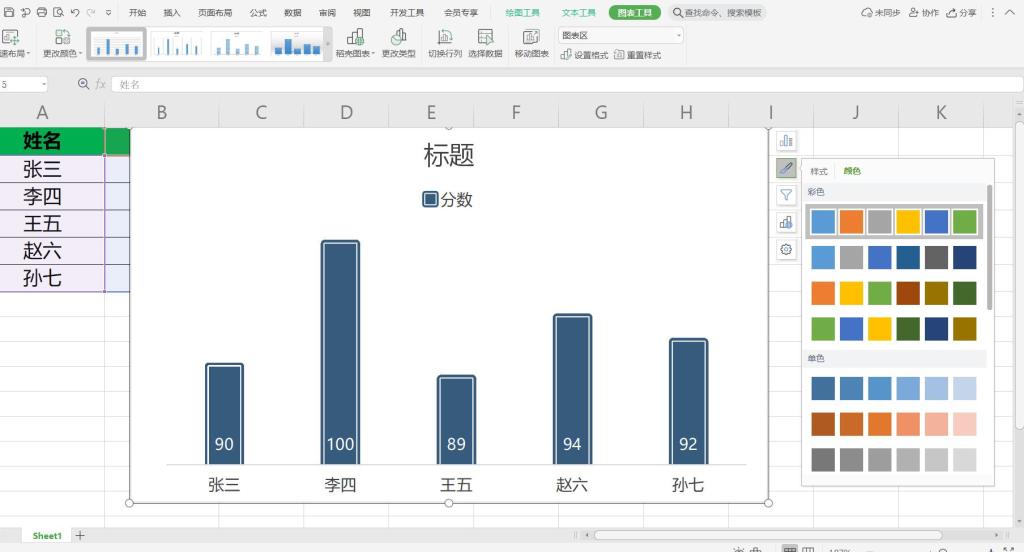Click the 设置格式 button
The height and width of the screenshot is (552, 1024).
585,55
